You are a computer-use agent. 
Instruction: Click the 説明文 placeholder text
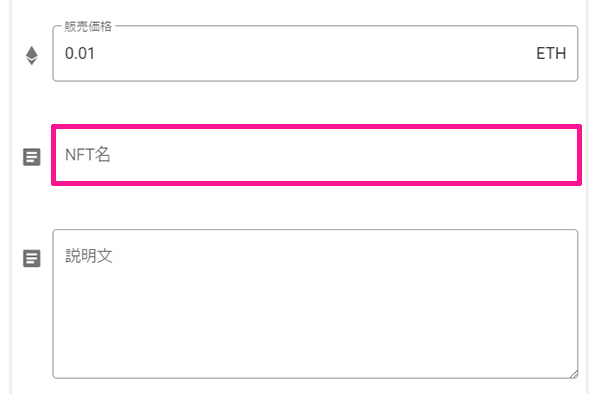pyautogui.click(x=89, y=256)
